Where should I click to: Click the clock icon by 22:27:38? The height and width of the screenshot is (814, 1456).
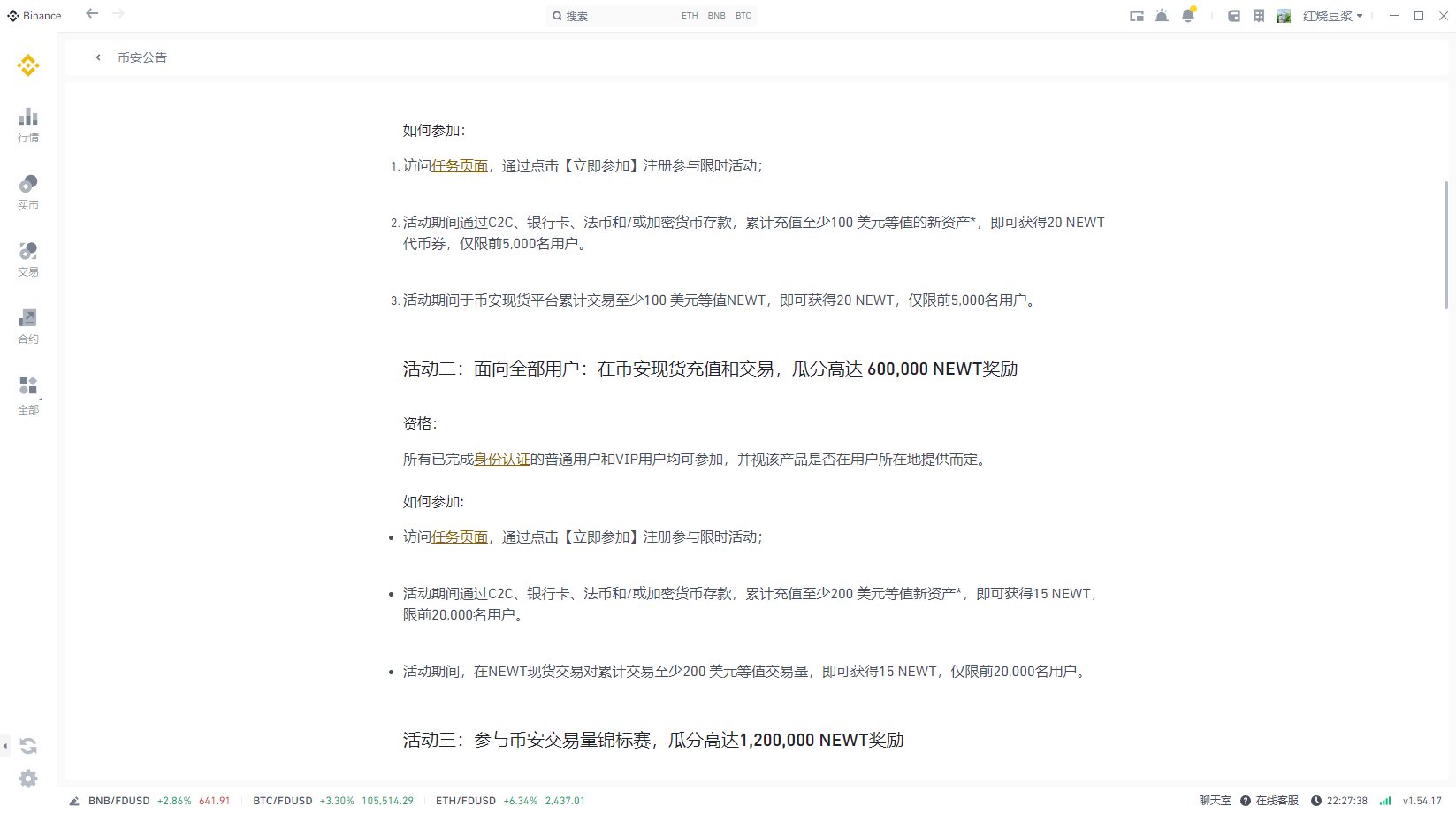point(1316,801)
